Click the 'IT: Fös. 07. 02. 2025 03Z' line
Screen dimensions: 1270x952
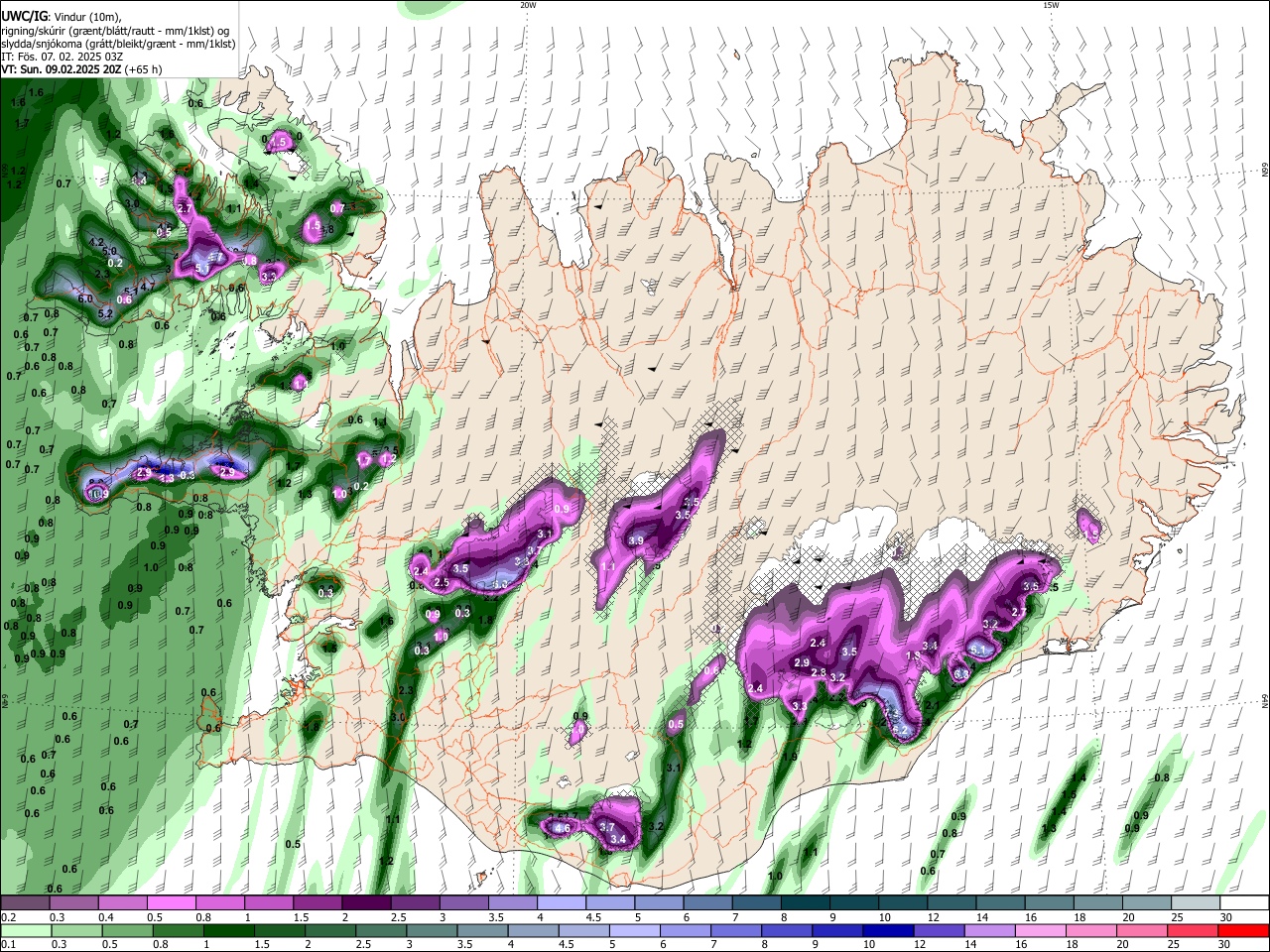[x=63, y=57]
